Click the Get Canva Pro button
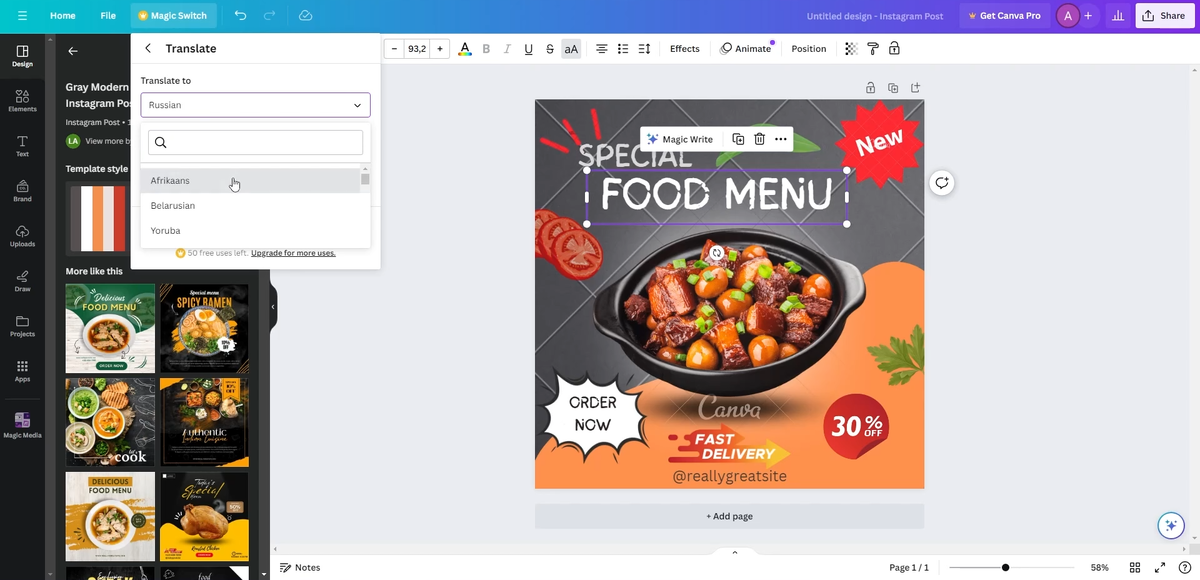This screenshot has height=580, width=1200. (1003, 16)
